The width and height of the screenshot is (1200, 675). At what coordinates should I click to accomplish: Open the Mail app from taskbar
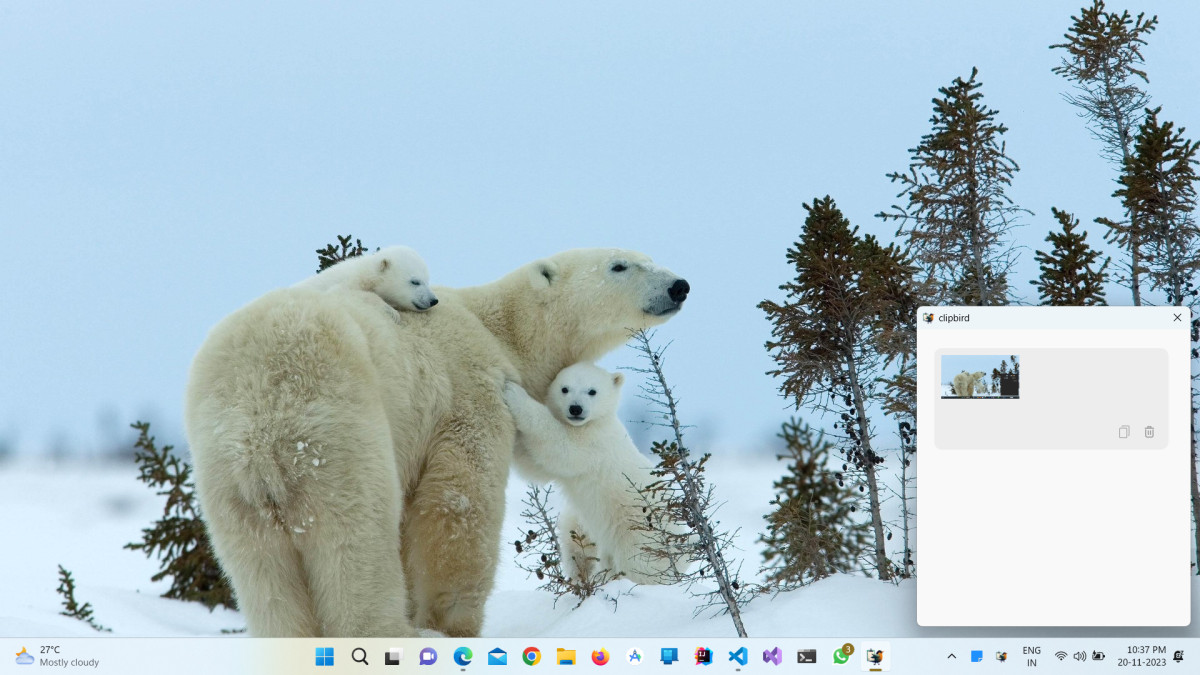tap(497, 656)
